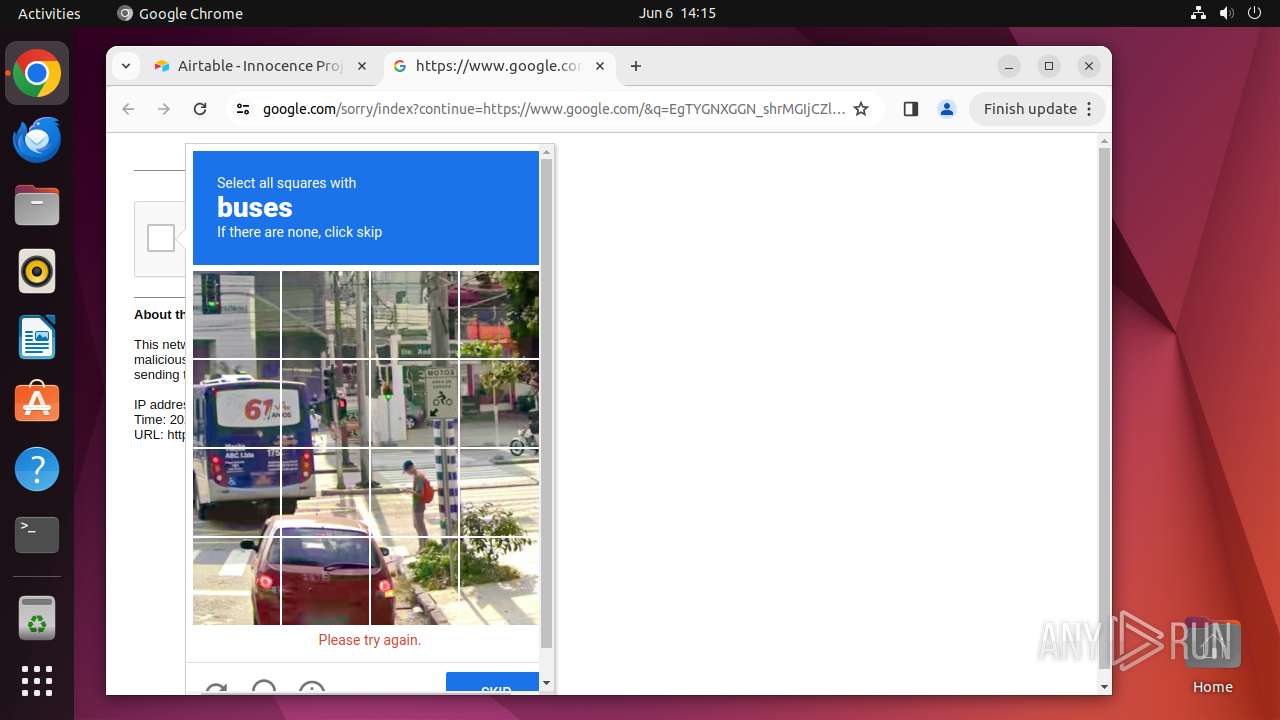Expand the tab search dropdown
This screenshot has width=1280, height=720.
[x=125, y=66]
